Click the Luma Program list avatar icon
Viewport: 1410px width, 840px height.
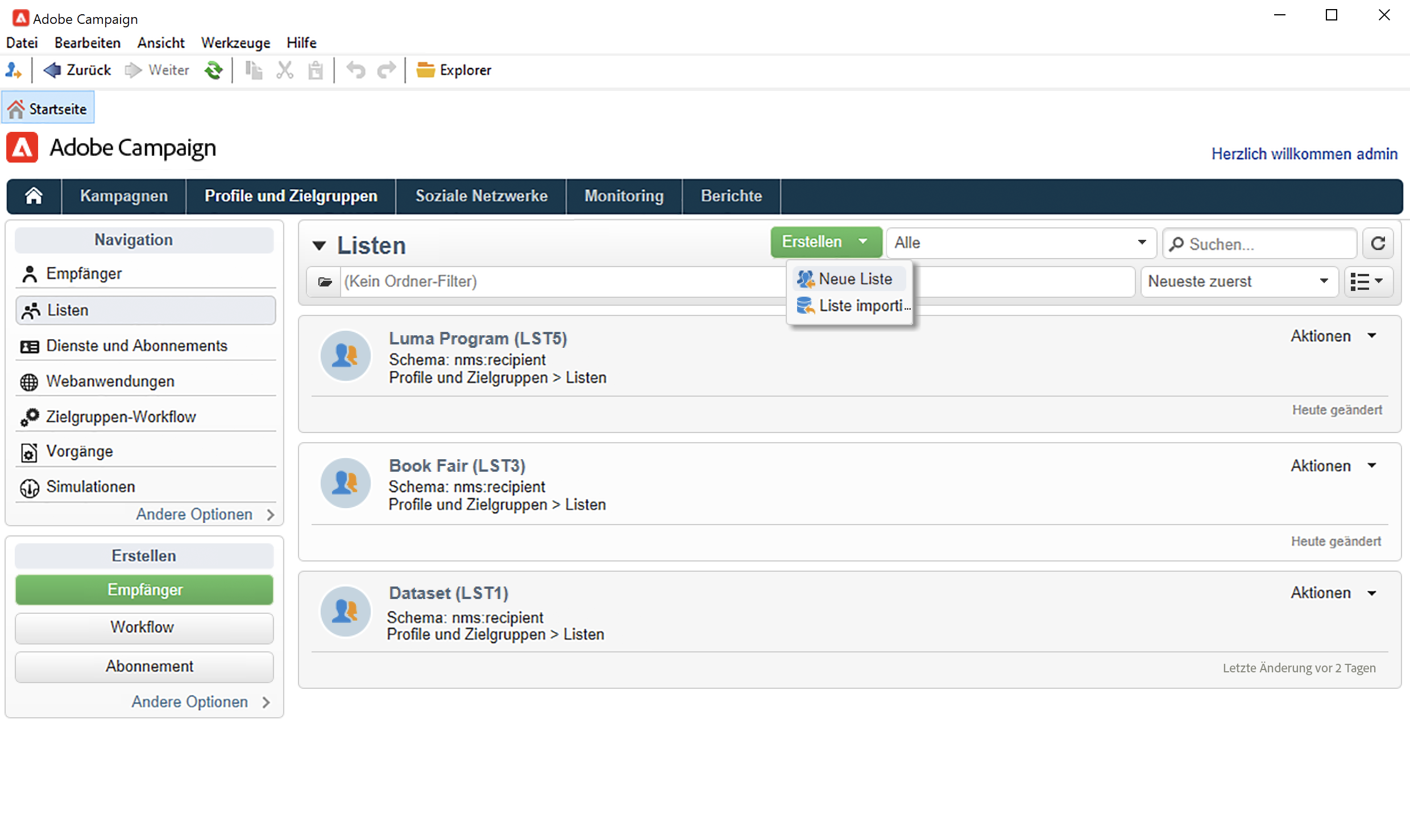(345, 356)
